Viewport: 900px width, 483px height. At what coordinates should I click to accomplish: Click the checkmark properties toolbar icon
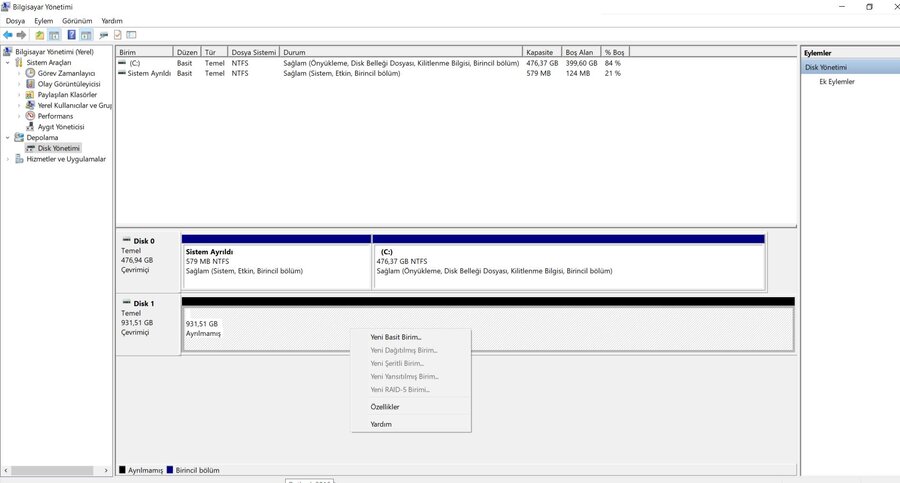(118, 35)
